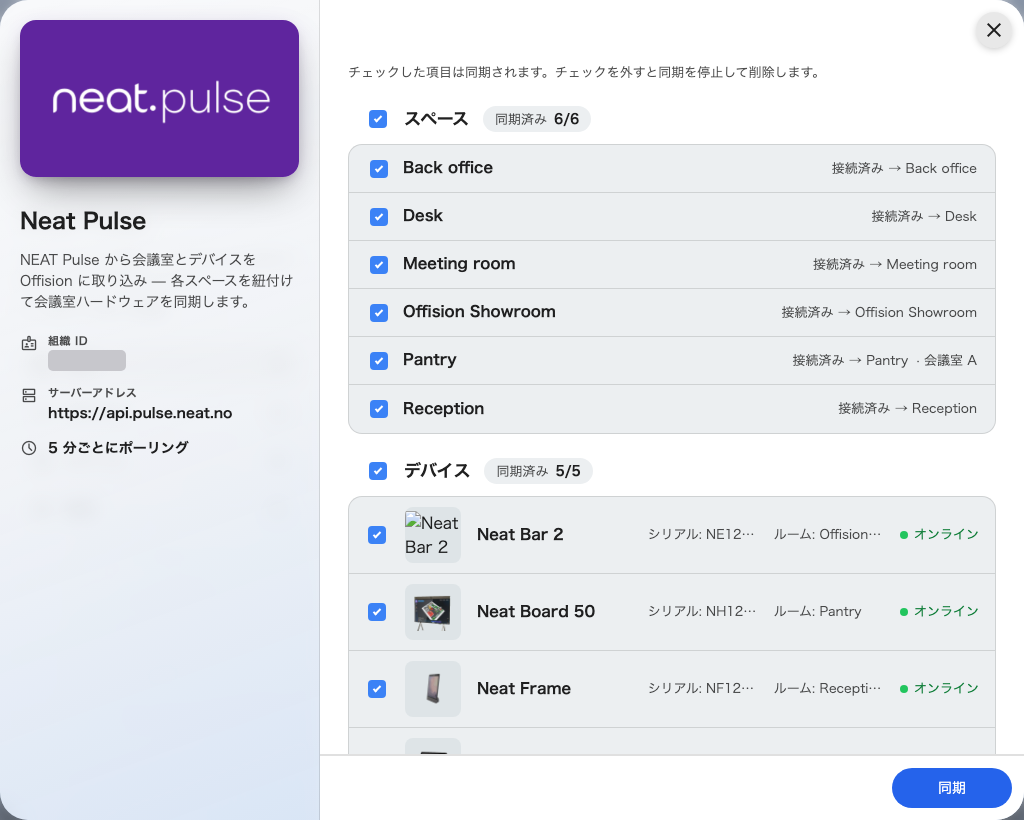This screenshot has height=820, width=1024.
Task: Toggle the Offision Showroom checkbox
Action: tap(379, 313)
